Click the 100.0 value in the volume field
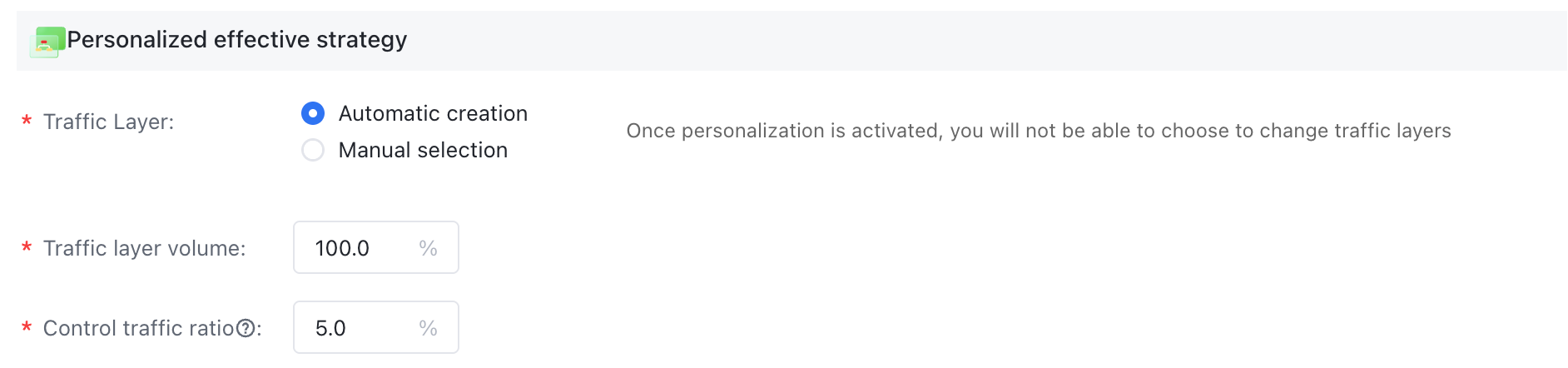The height and width of the screenshot is (368, 1568). [x=342, y=248]
